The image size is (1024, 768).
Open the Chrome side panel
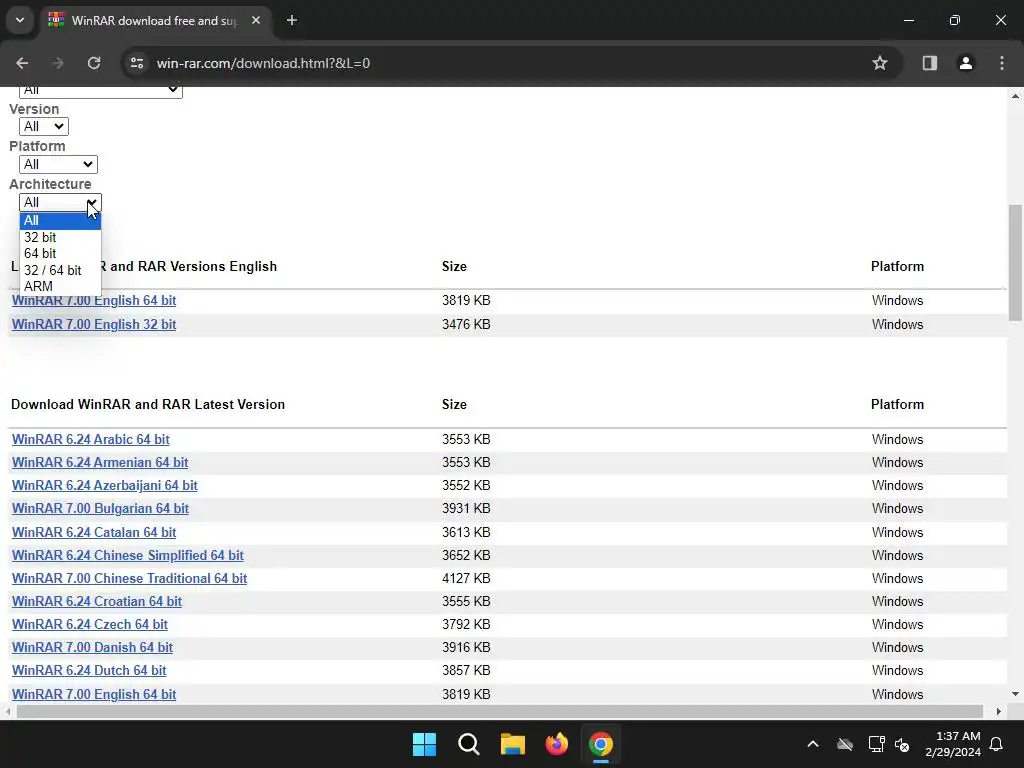pyautogui.click(x=929, y=63)
